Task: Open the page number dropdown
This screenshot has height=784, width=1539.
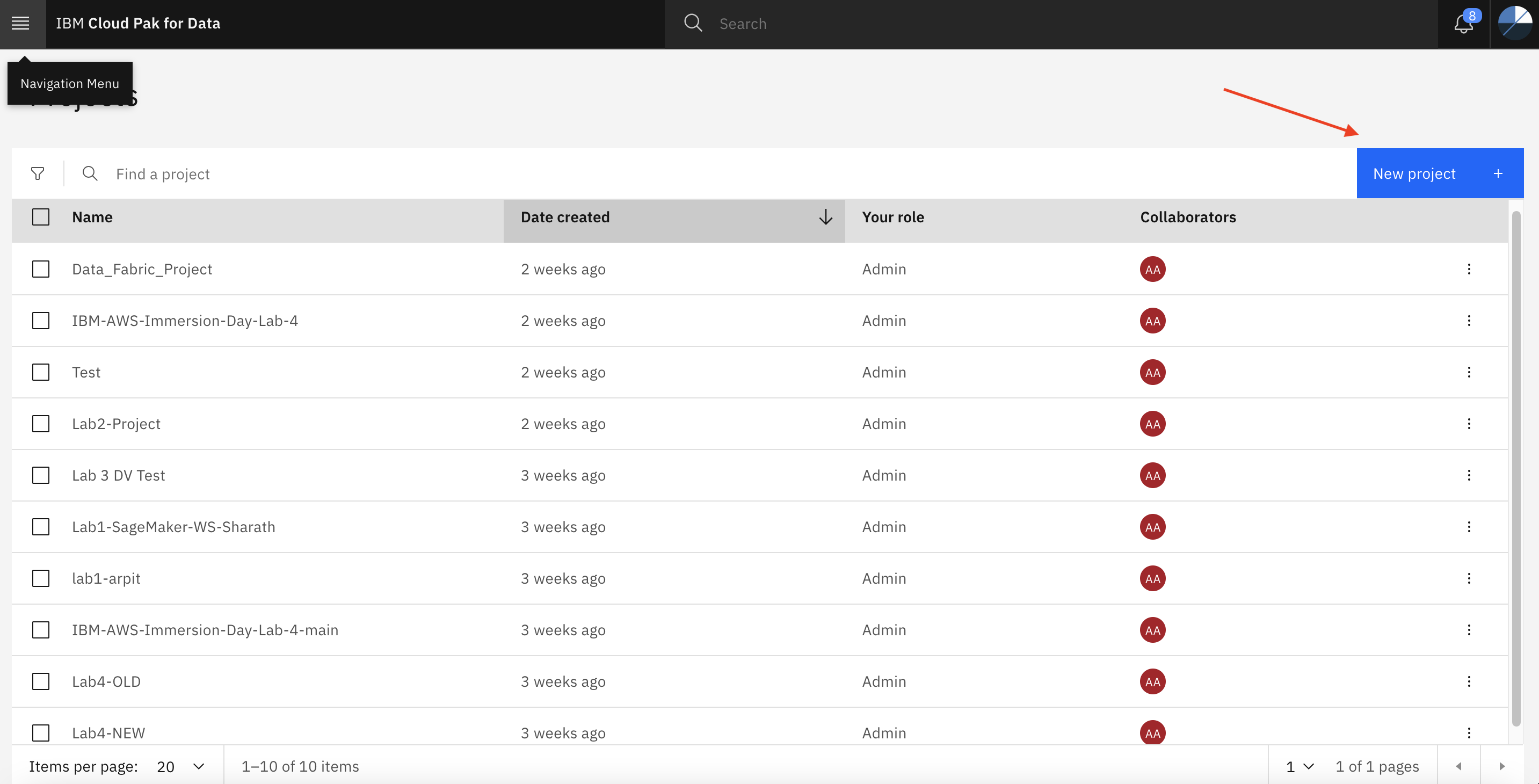Action: 1300,766
